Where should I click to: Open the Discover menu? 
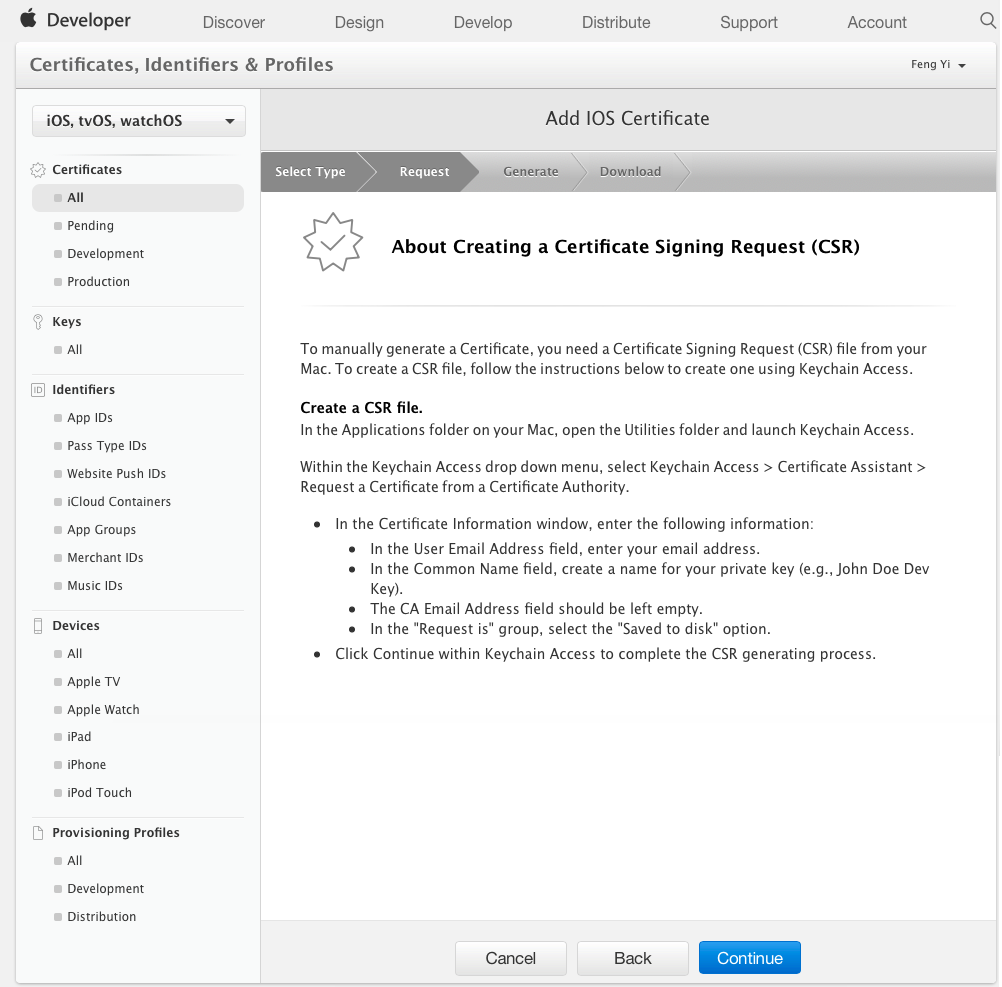pyautogui.click(x=233, y=22)
